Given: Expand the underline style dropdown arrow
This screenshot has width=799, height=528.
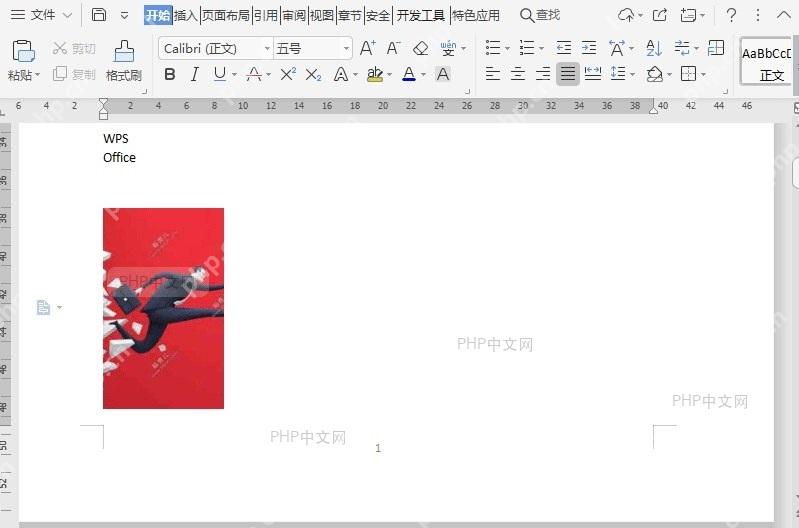Looking at the screenshot, I should coord(234,75).
